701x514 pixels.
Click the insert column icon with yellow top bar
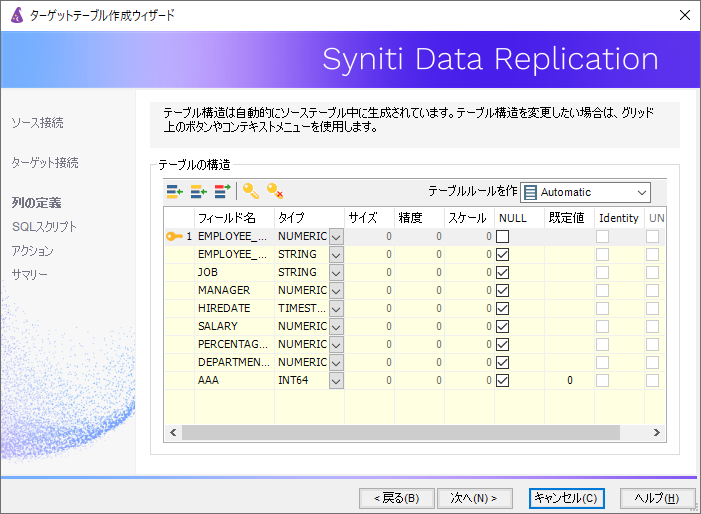198,192
